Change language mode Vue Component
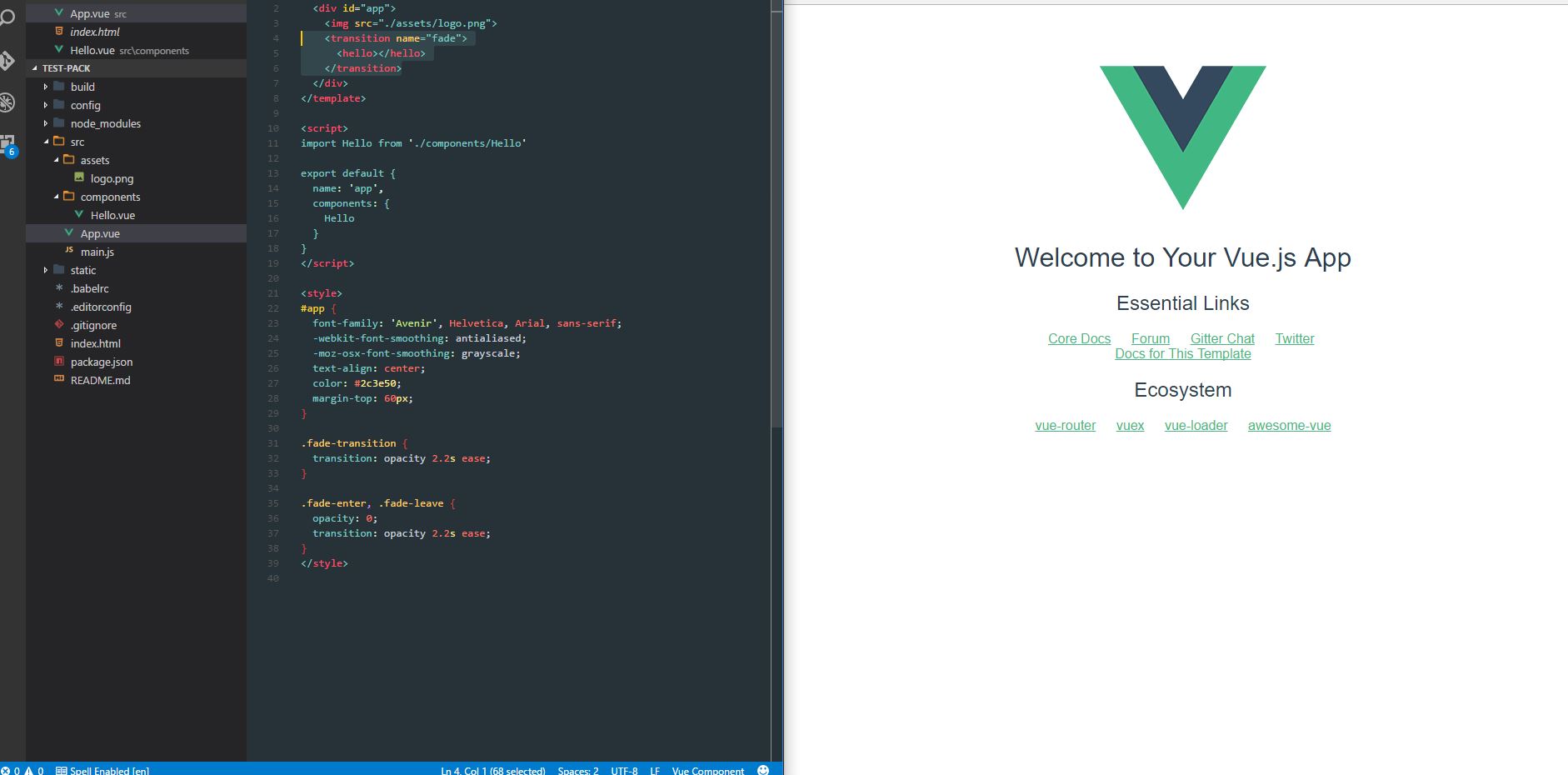The image size is (1568, 775). 707,770
